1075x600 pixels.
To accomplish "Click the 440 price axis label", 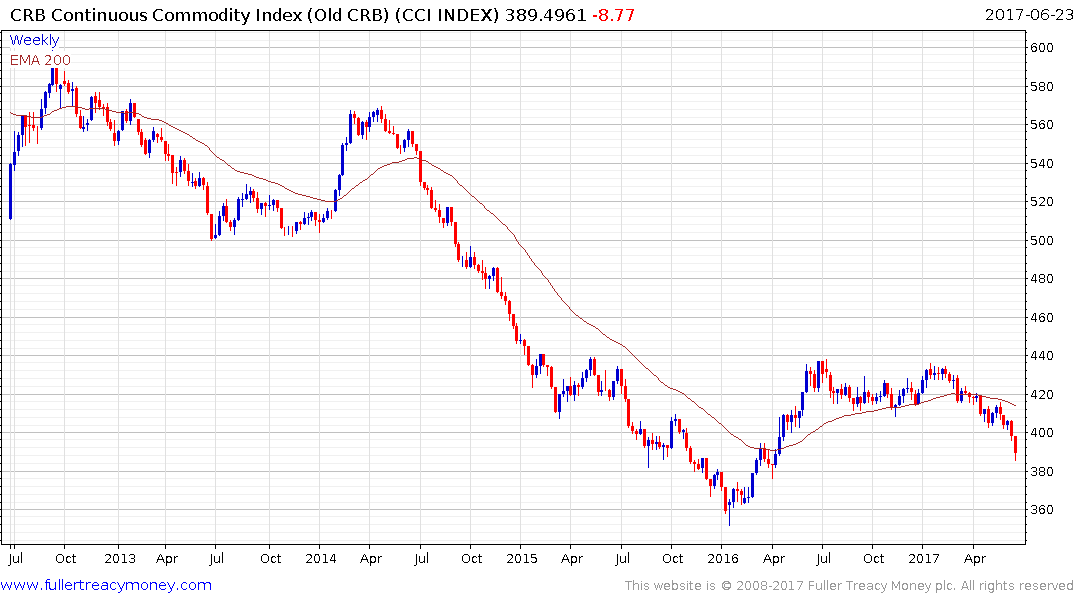I will [x=1042, y=356].
